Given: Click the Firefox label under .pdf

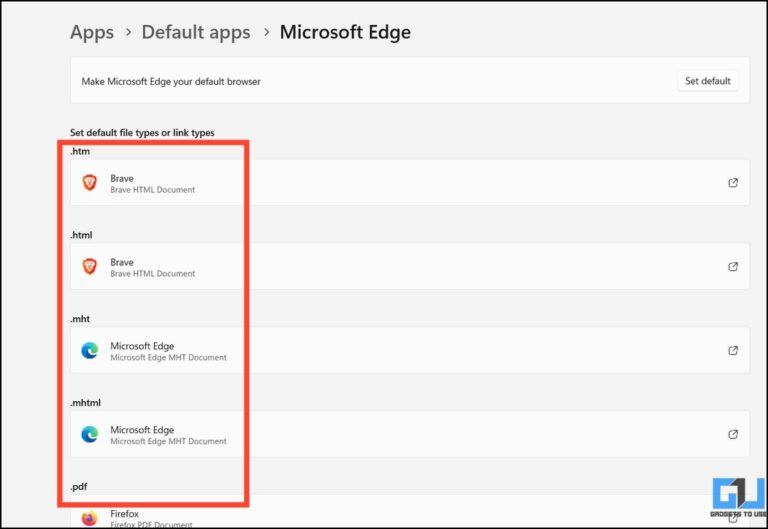Looking at the screenshot, I should coord(124,514).
